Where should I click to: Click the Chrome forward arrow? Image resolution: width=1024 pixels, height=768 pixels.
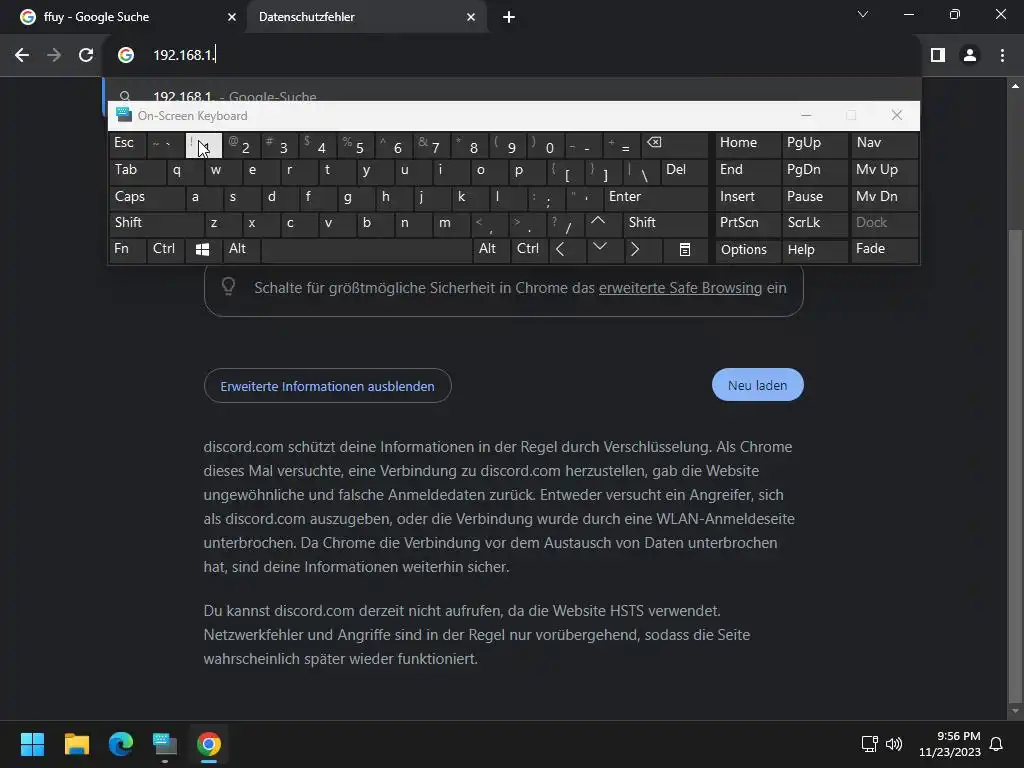54,55
